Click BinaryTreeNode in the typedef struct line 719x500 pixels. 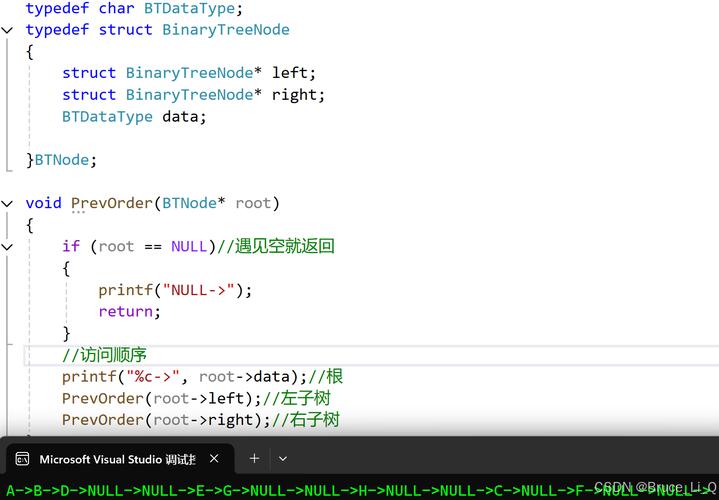click(x=226, y=30)
